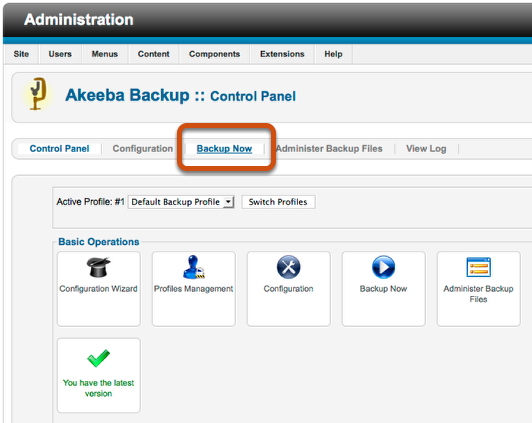Click the Configuration Wizard label
Viewport: 532px width, 423px height.
98,289
